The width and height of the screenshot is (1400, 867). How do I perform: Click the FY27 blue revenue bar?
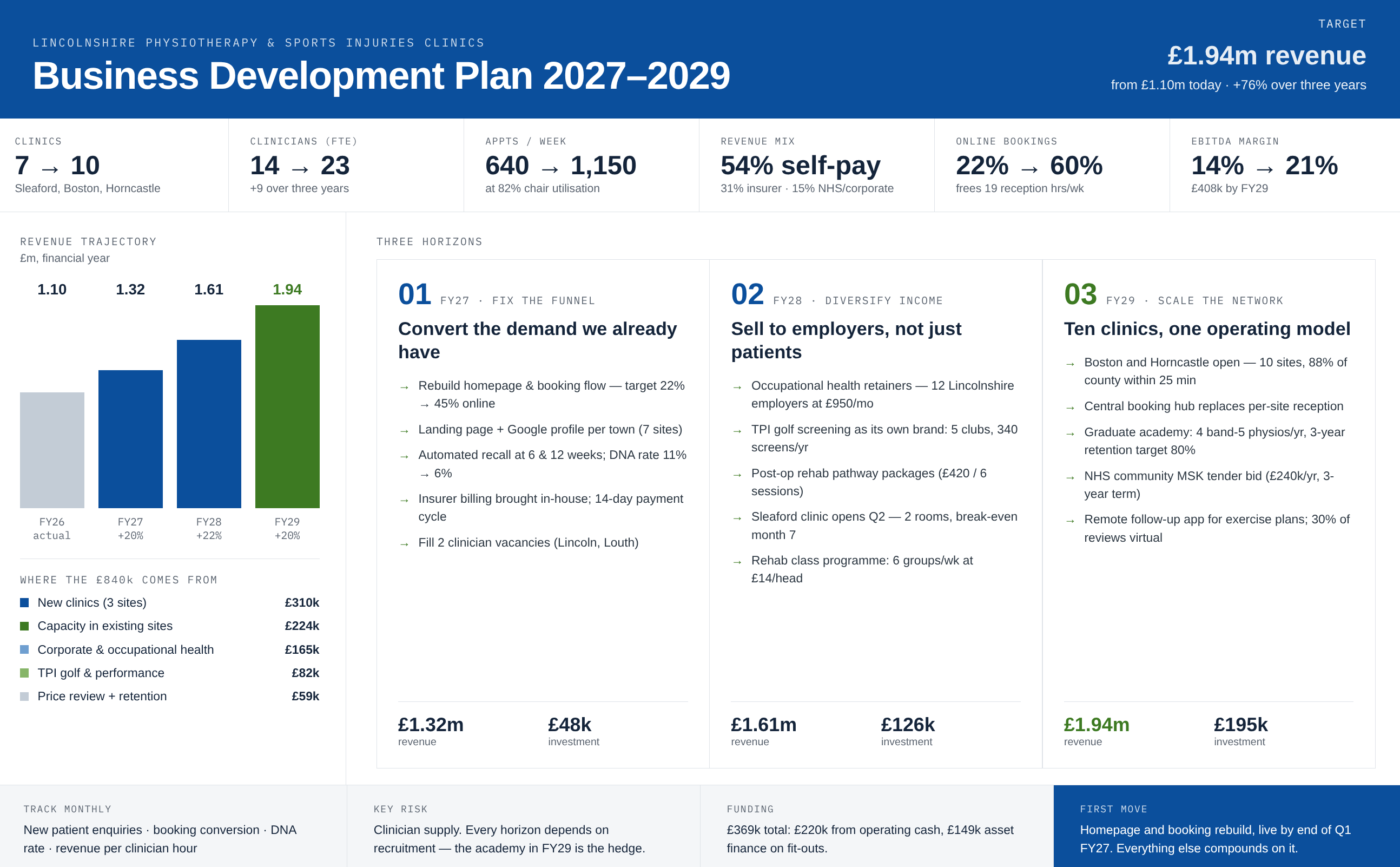[130, 439]
